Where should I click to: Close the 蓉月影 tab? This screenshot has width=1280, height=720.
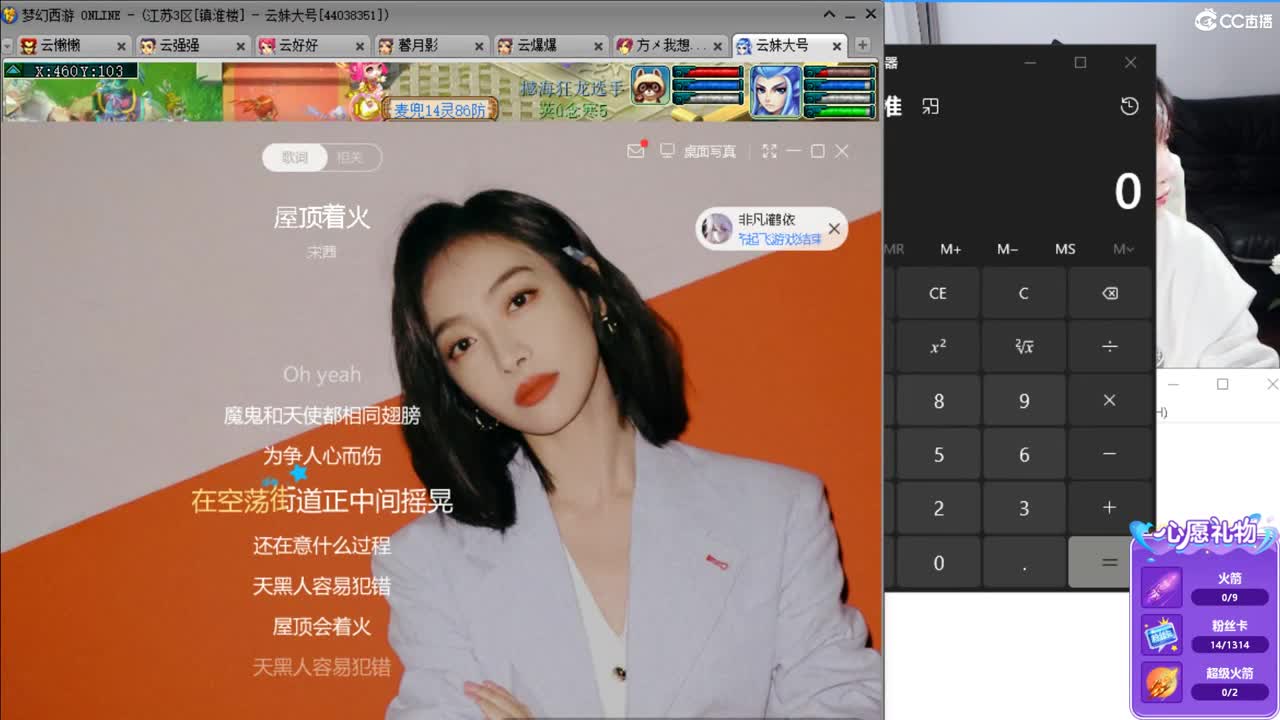479,46
